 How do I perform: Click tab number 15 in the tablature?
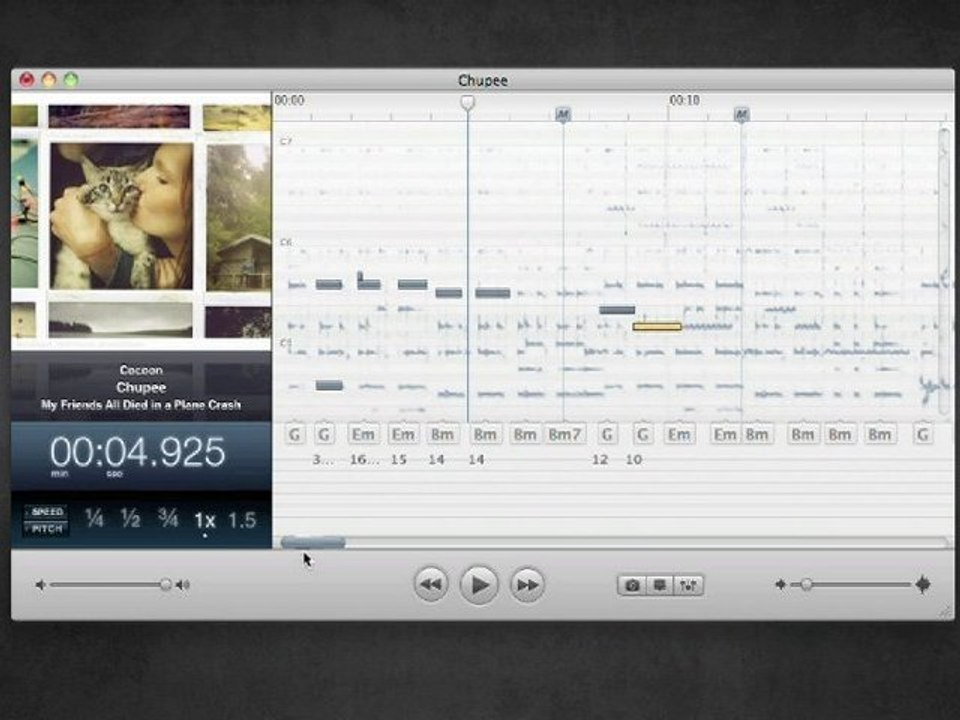(x=399, y=459)
